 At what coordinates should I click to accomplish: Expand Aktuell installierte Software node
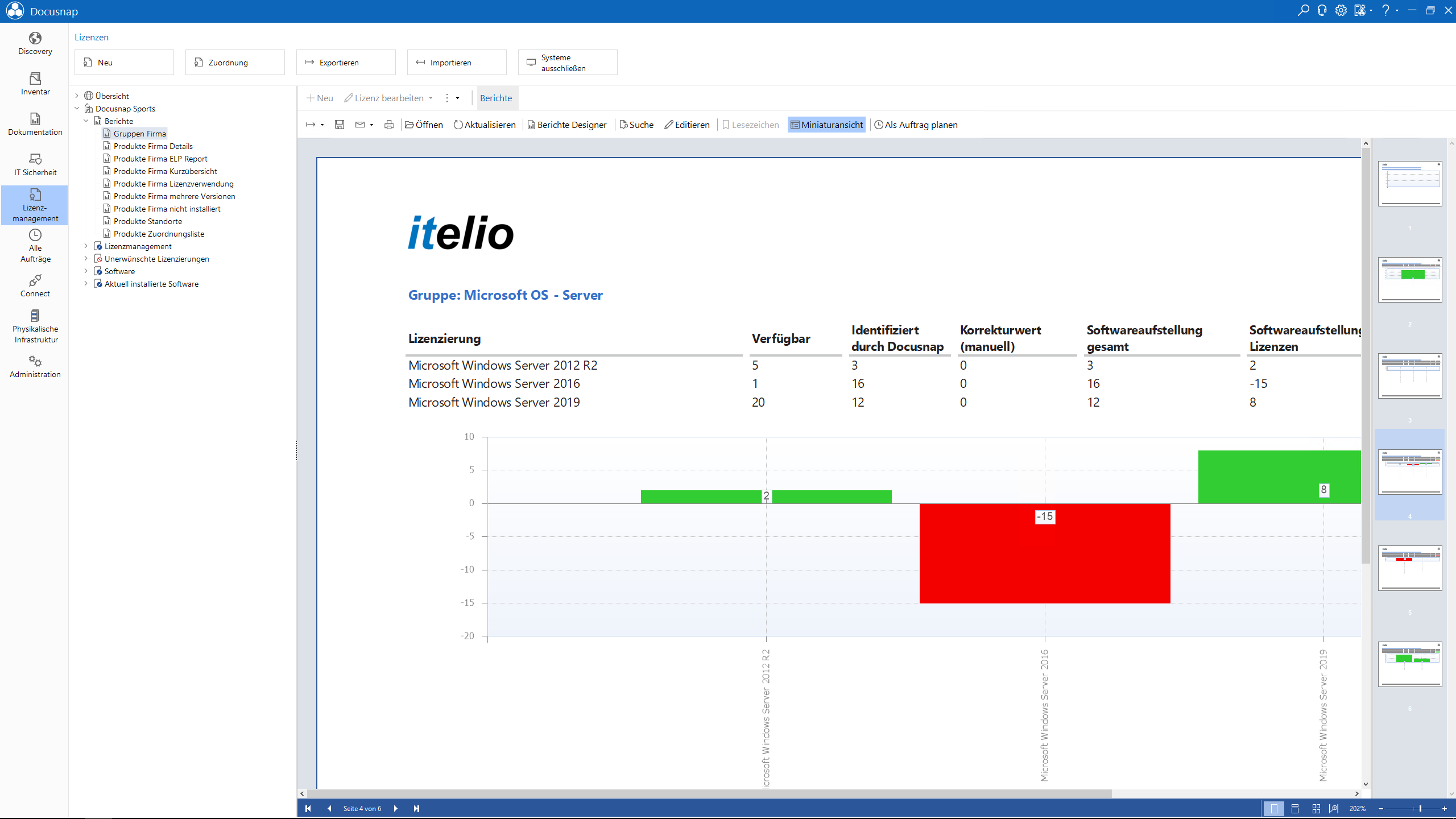[86, 284]
